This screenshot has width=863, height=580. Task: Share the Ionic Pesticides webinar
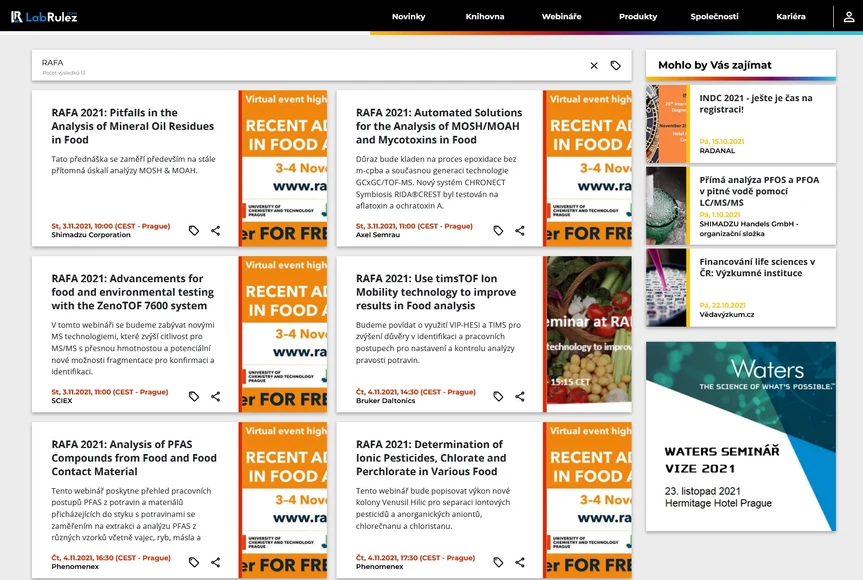pyautogui.click(x=520, y=562)
